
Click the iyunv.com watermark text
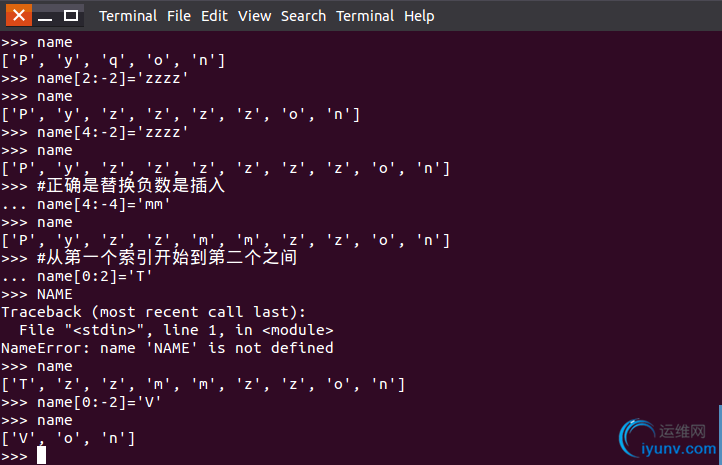tap(679, 449)
